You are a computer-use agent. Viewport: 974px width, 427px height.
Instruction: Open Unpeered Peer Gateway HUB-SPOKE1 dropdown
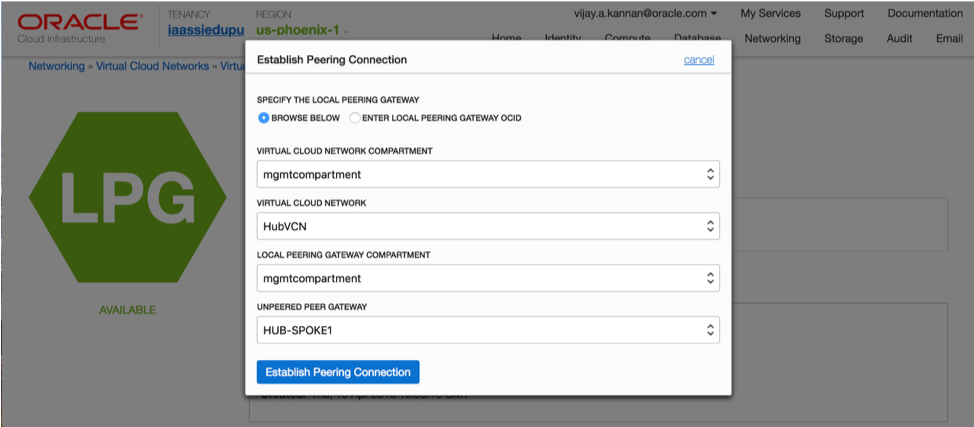488,330
